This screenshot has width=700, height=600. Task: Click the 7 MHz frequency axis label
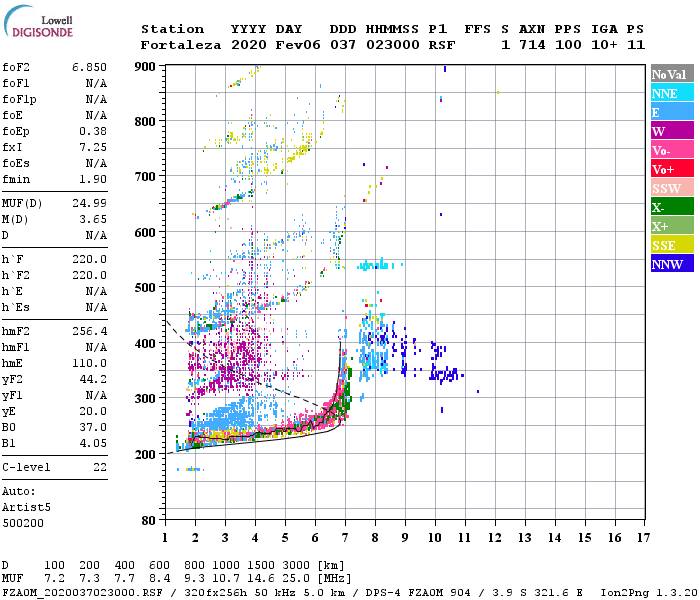coord(345,538)
